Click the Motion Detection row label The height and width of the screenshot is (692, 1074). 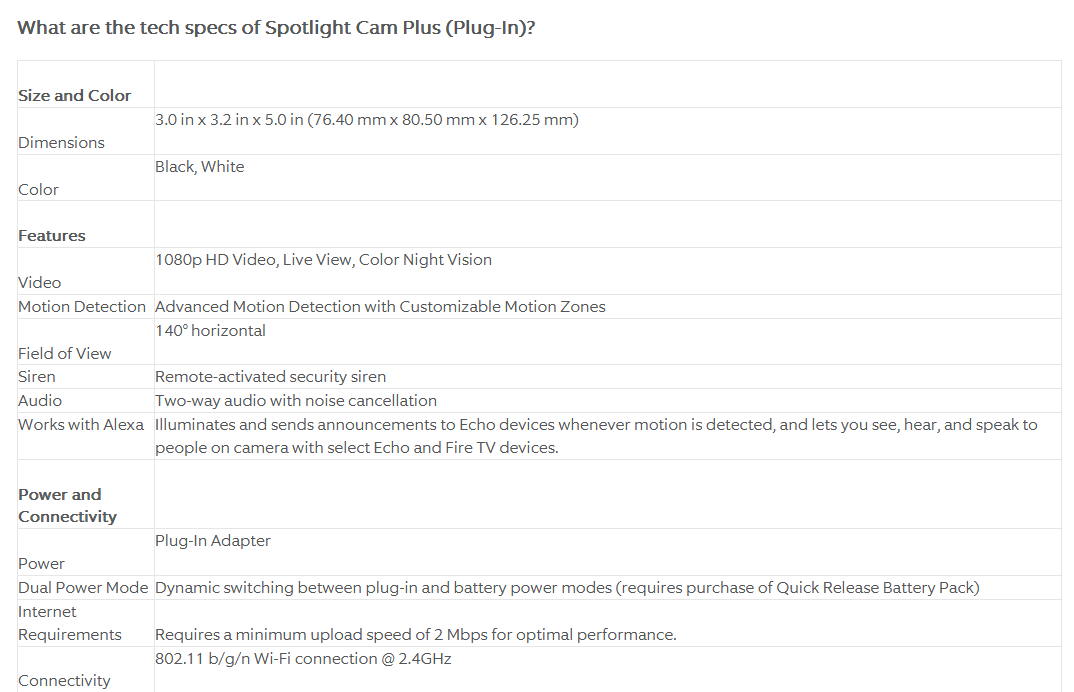[x=82, y=307]
